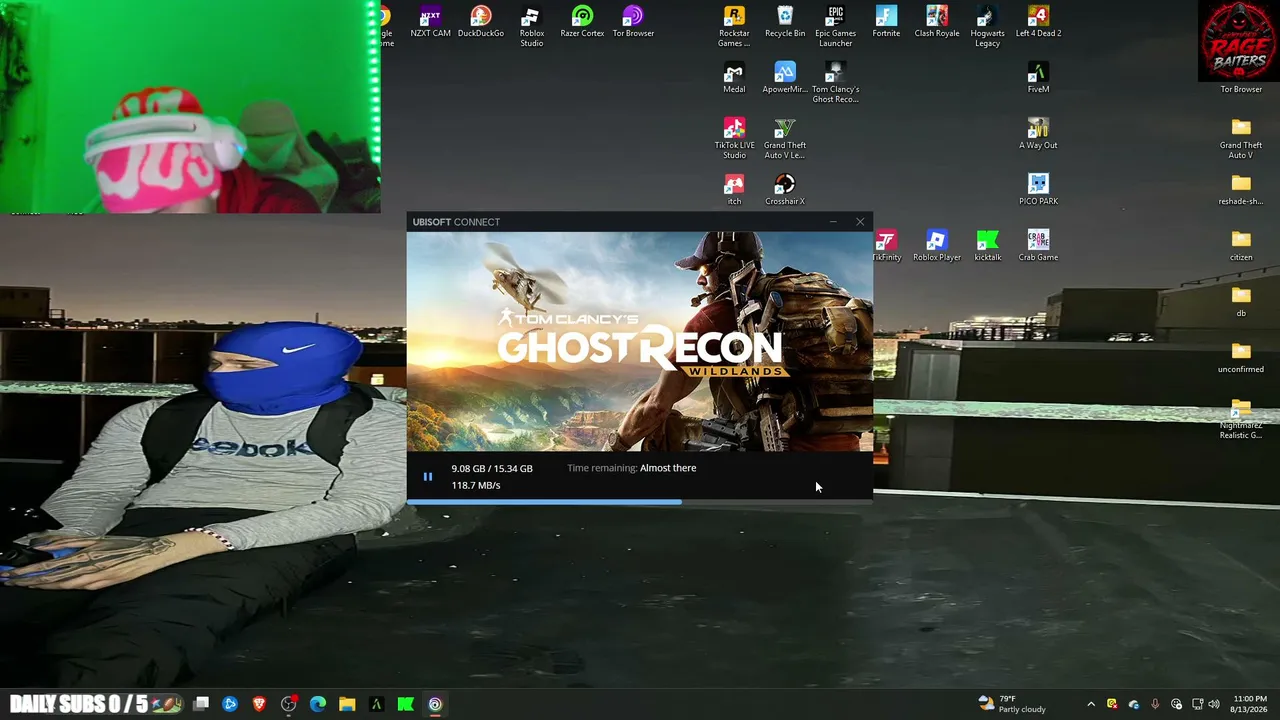Open OBS Studio from the taskbar

[x=289, y=704]
